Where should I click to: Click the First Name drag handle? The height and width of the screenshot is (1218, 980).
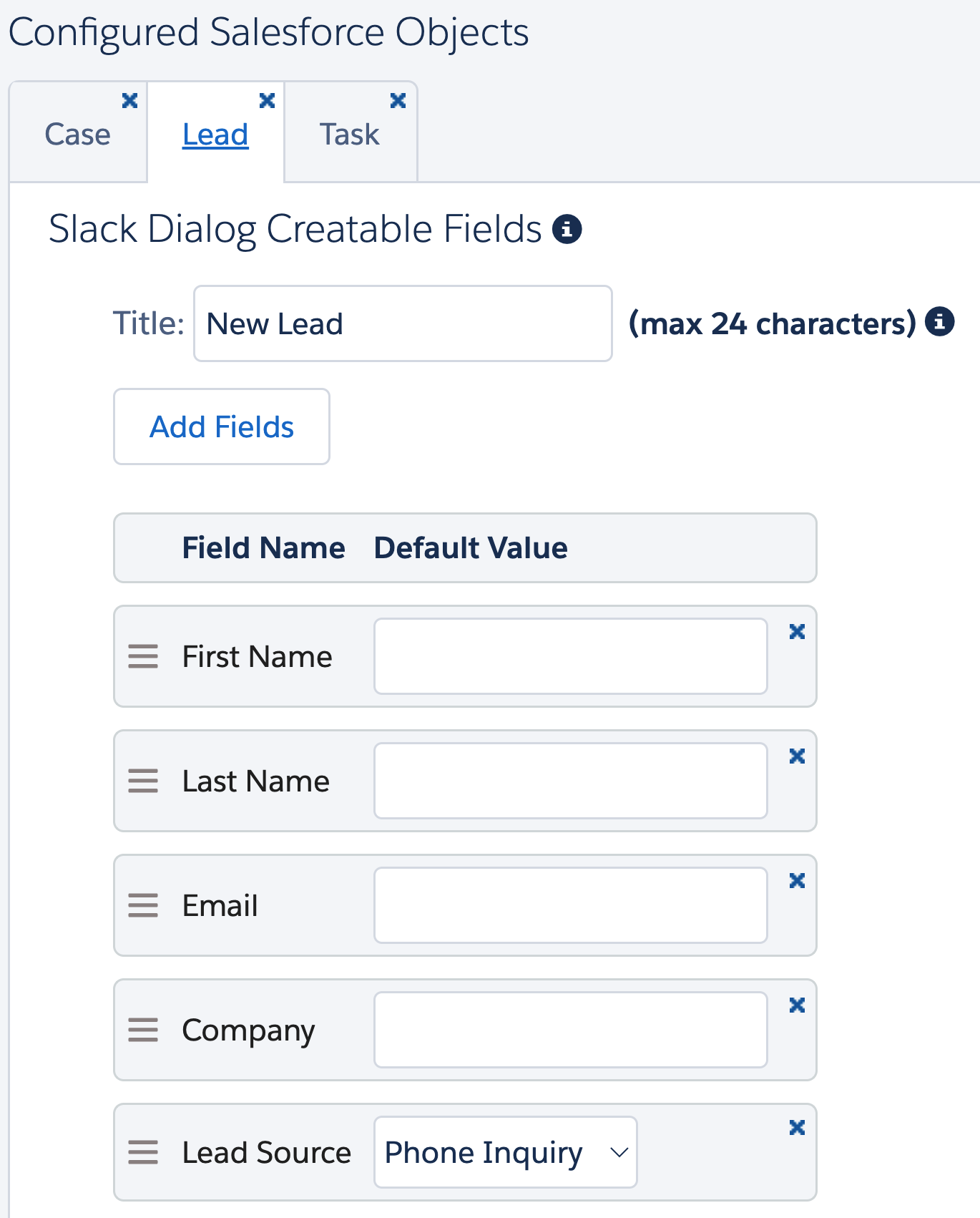click(x=143, y=656)
